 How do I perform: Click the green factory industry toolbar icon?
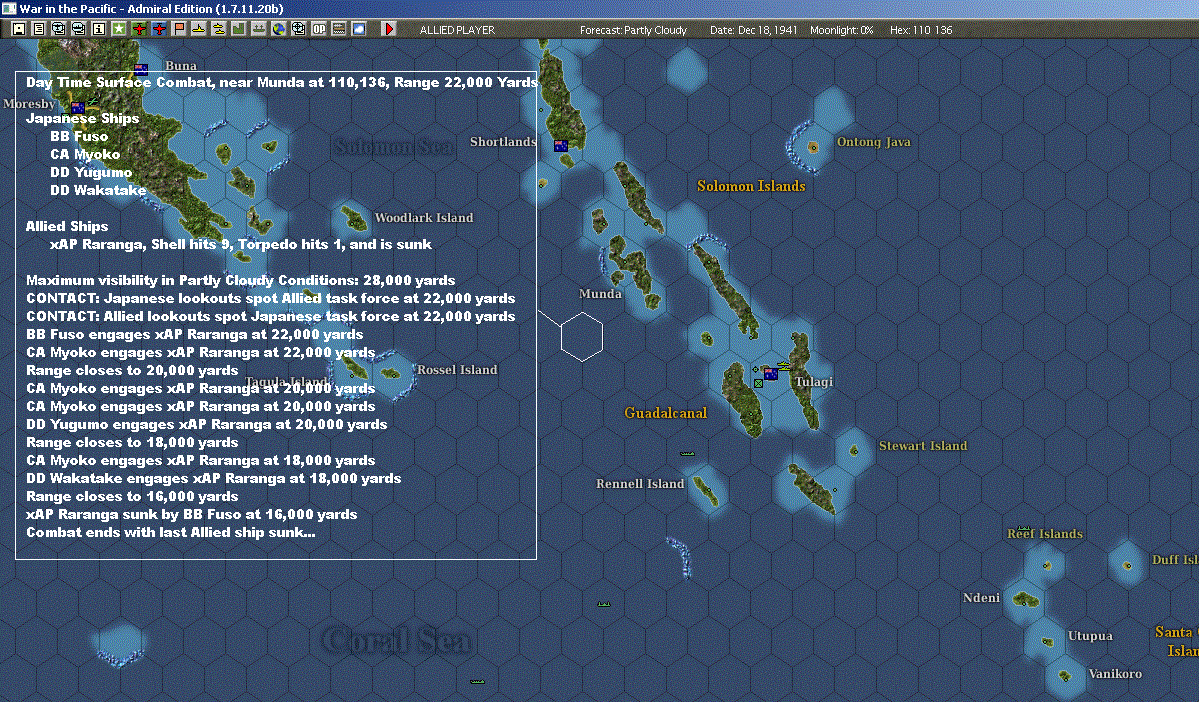click(239, 29)
